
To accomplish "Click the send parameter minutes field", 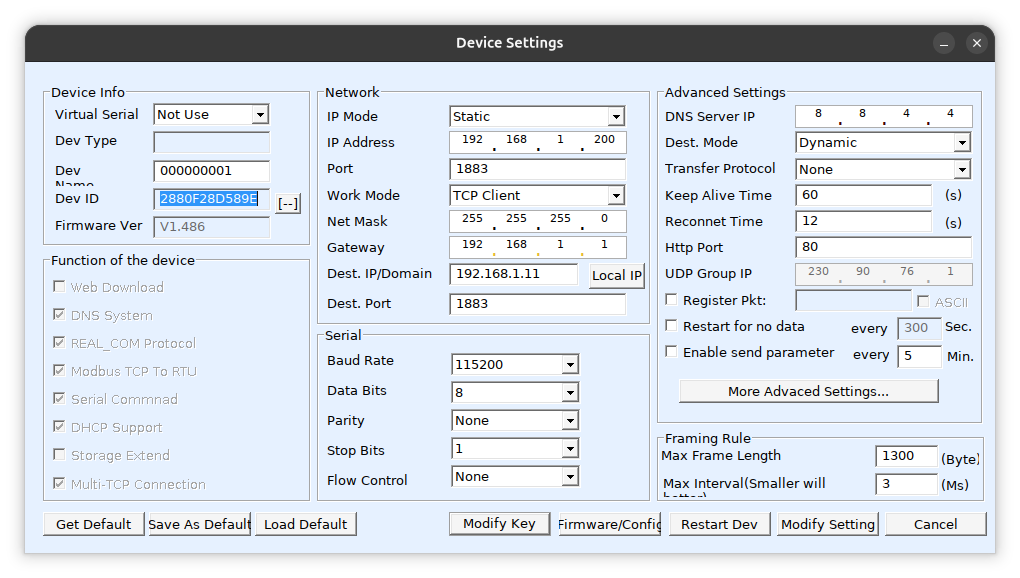I will [919, 356].
